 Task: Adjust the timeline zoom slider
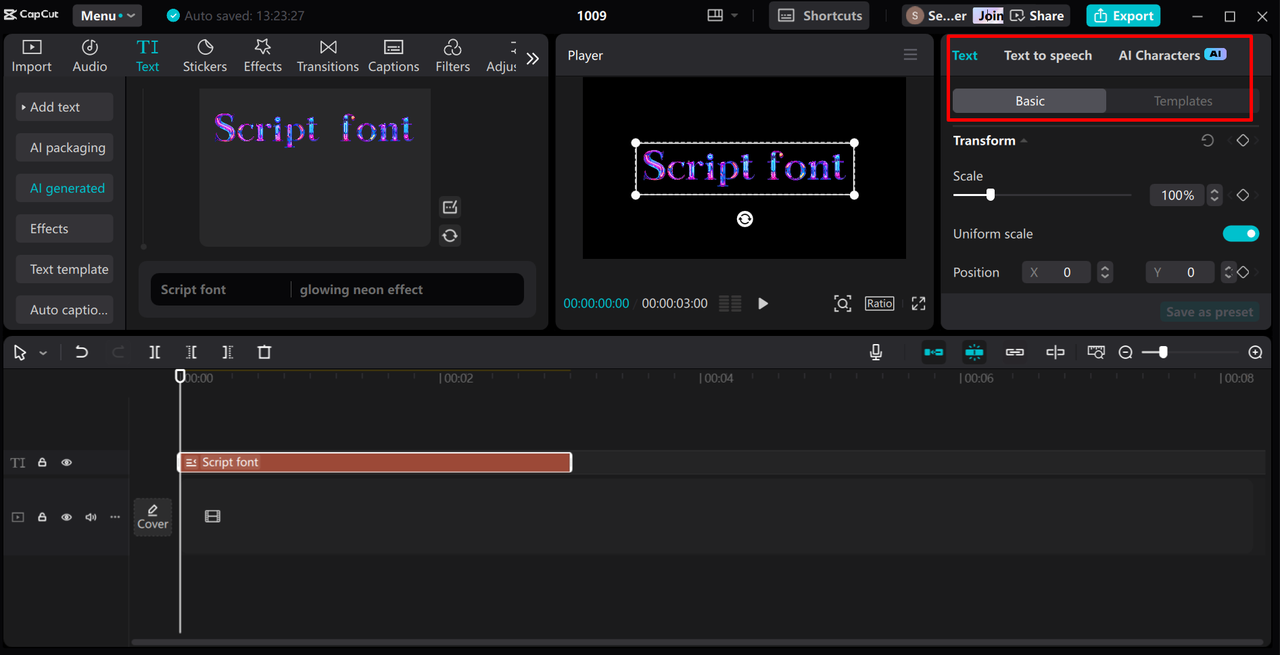(x=1162, y=352)
